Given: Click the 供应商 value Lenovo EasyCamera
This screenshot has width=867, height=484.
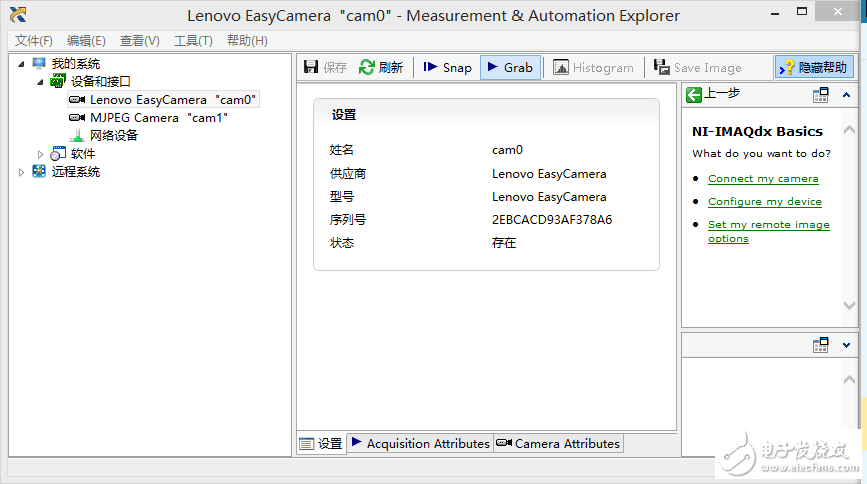Looking at the screenshot, I should click(549, 174).
